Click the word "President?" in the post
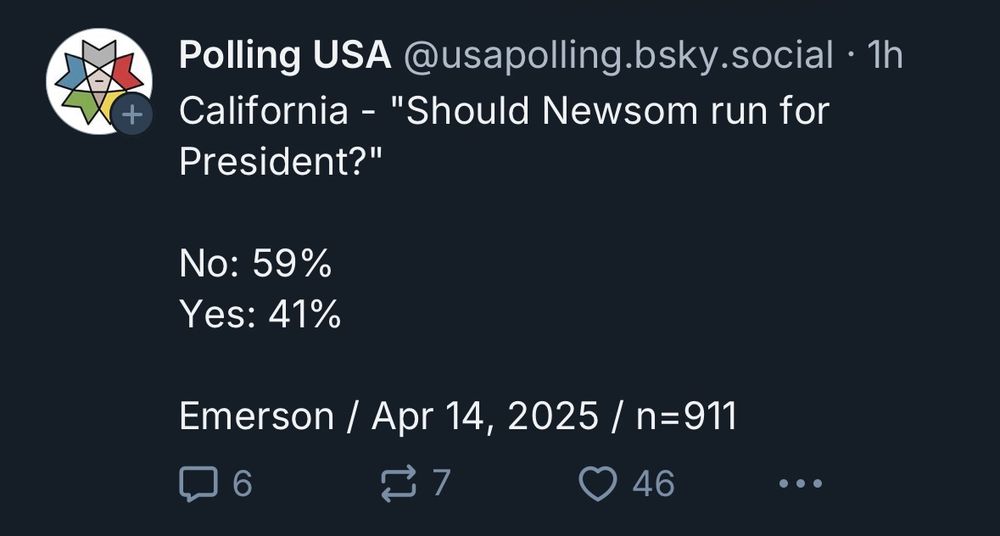 pyautogui.click(x=280, y=162)
